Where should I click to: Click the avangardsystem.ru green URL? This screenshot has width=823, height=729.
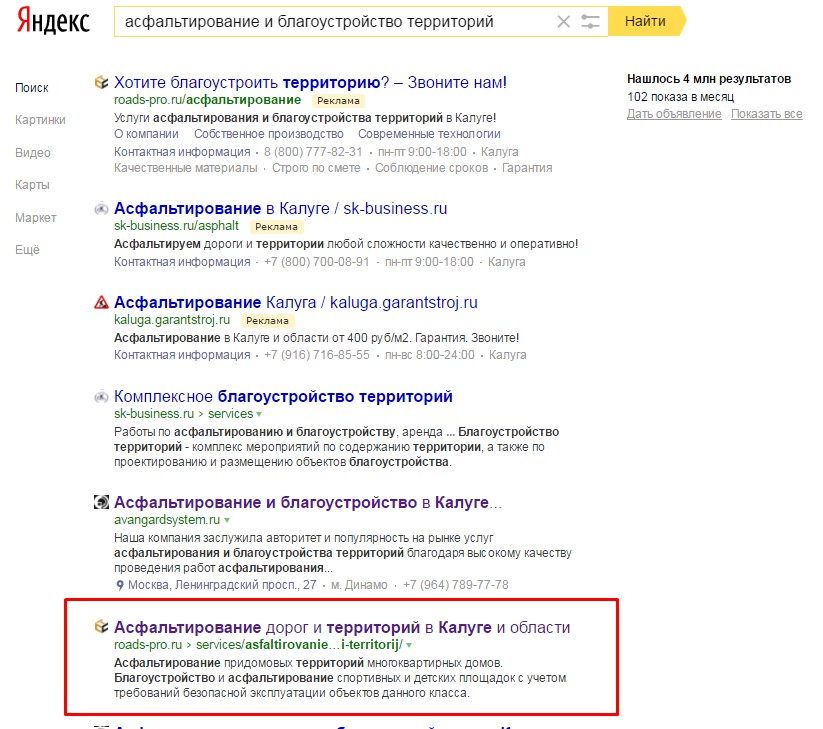point(167,520)
